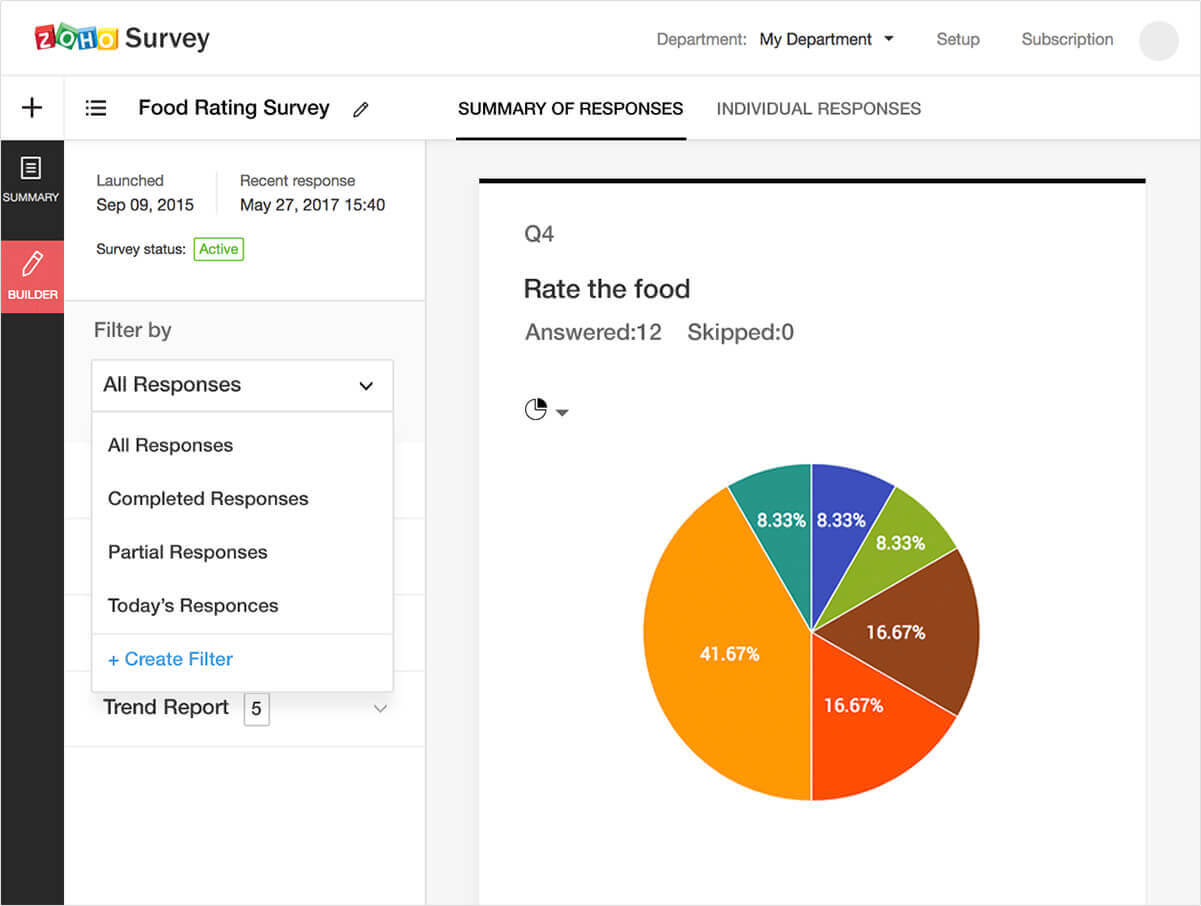Expand the Trend Report section
This screenshot has height=906, width=1201.
click(379, 707)
